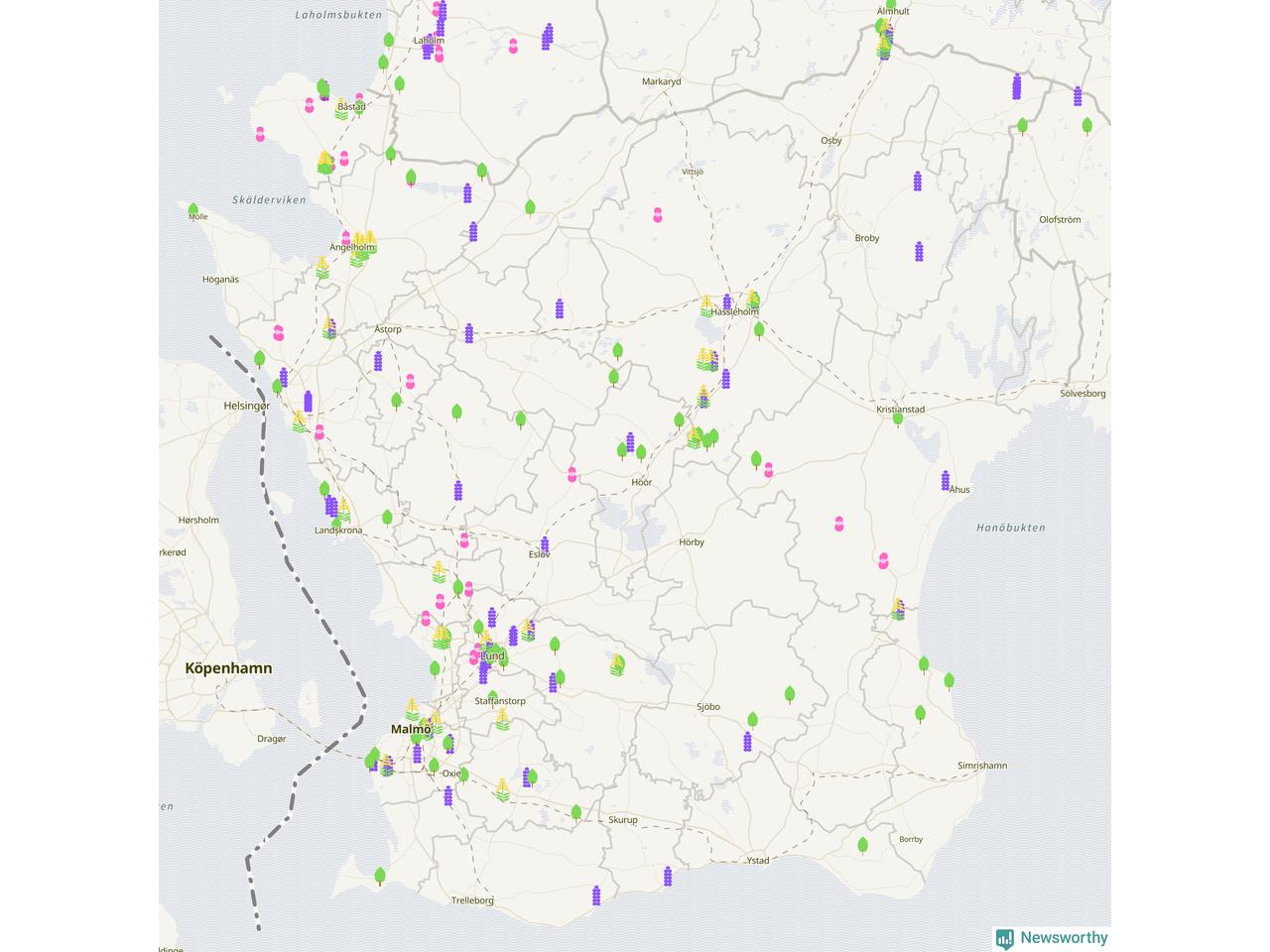Click the Kristianstad place label
This screenshot has height=952, width=1270.
901,410
